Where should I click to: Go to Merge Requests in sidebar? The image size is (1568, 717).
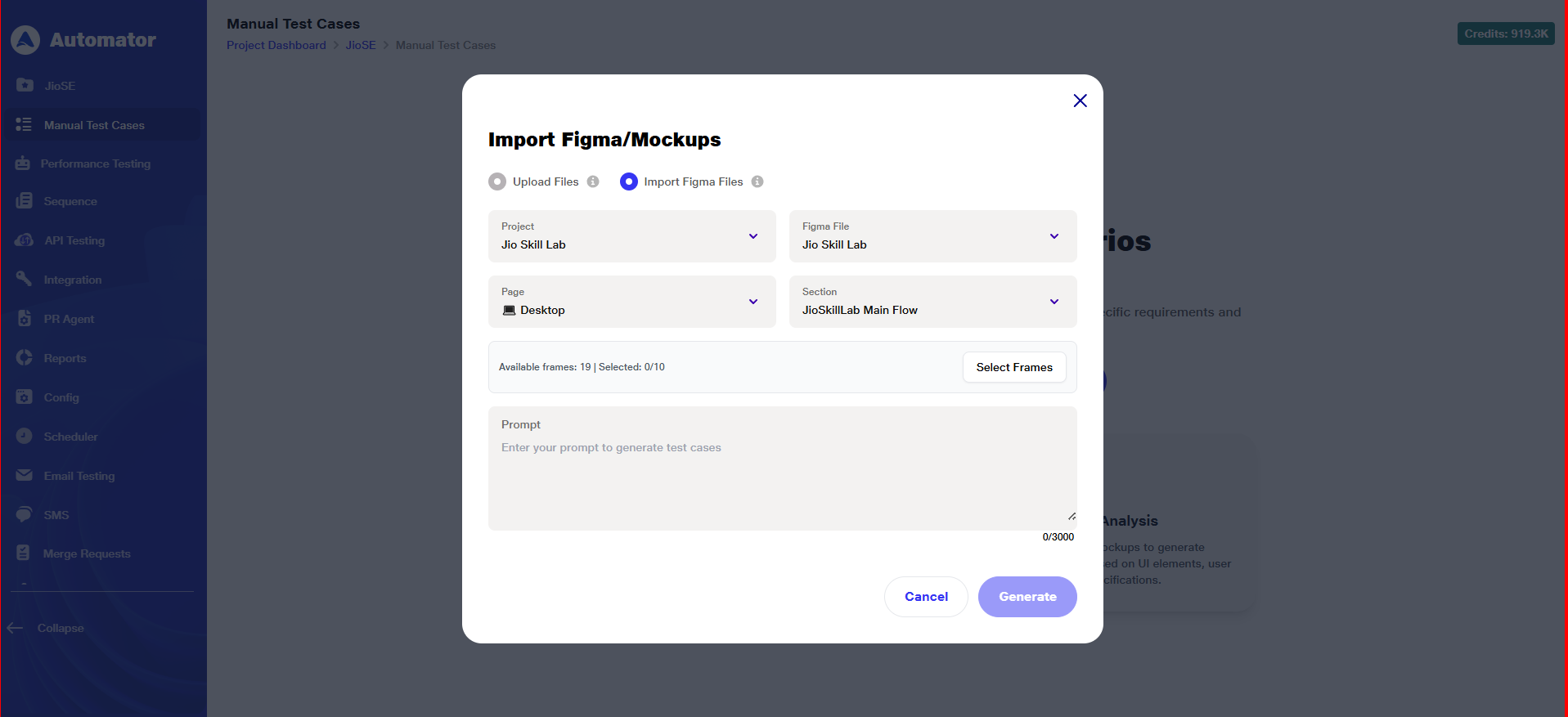click(86, 553)
